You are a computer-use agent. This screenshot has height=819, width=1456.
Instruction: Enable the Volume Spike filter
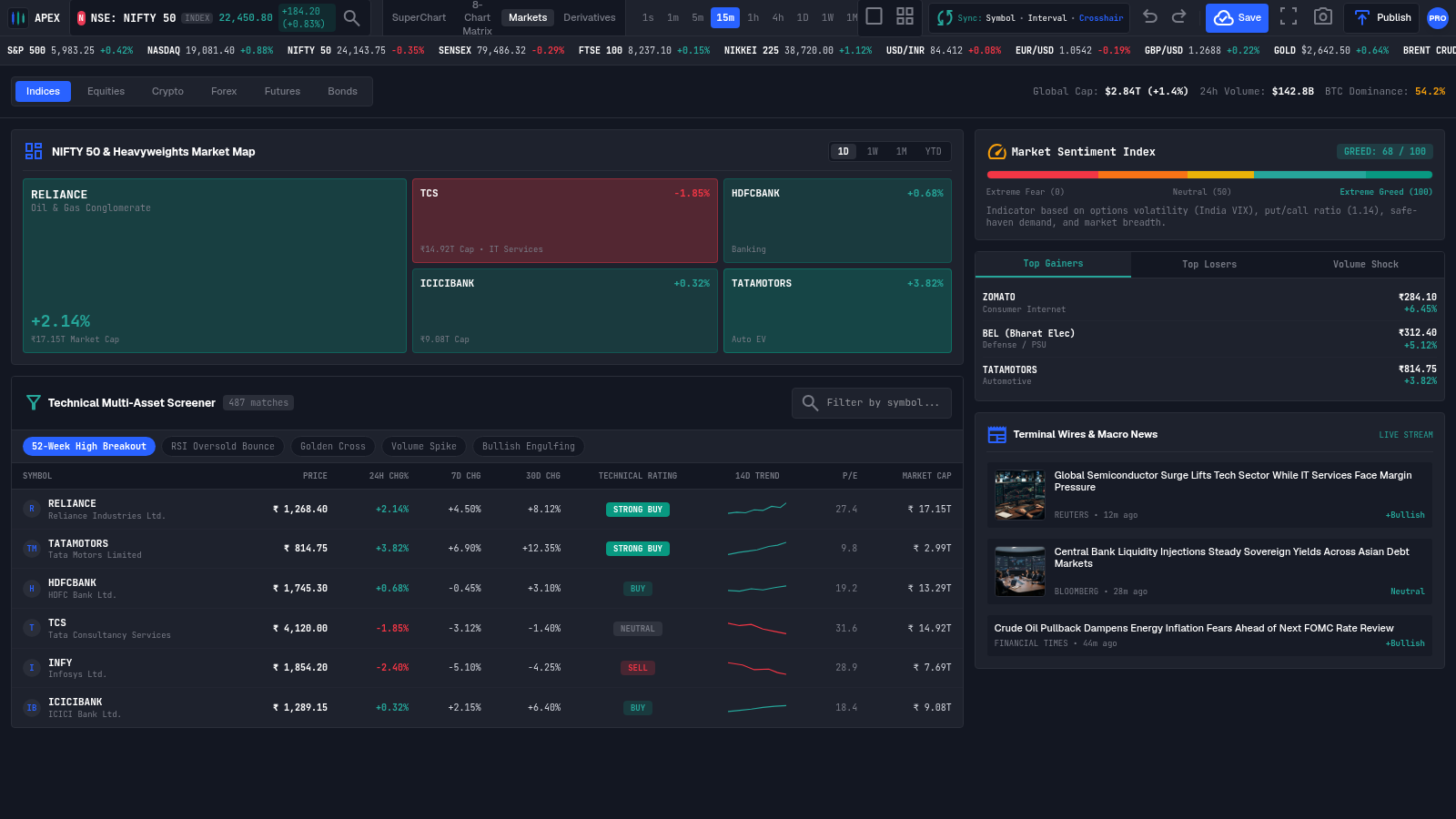tap(424, 447)
